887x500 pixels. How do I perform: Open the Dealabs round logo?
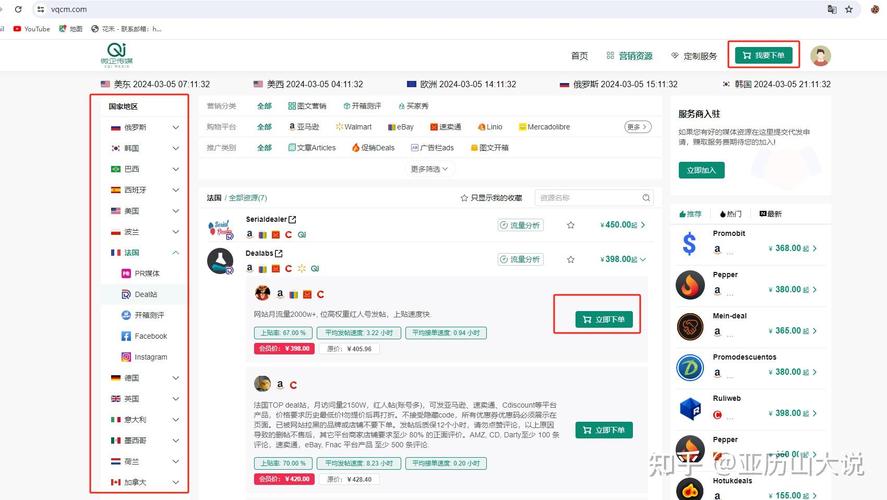pos(220,261)
